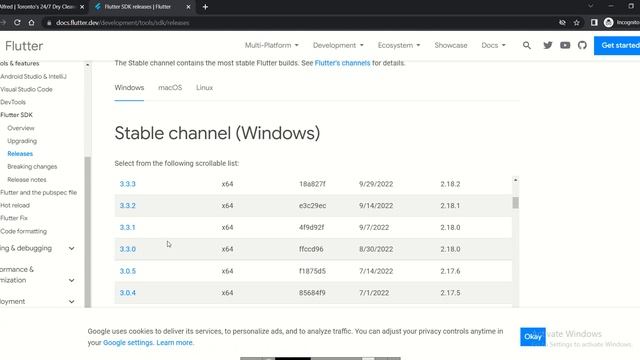The image size is (640, 360).
Task: Expand the Docs dropdown menu
Action: click(493, 45)
